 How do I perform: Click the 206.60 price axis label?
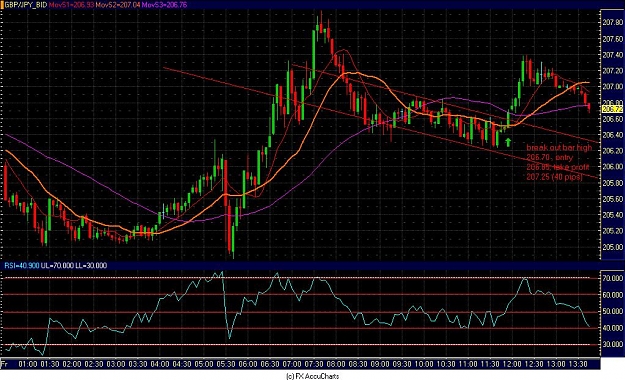tap(613, 119)
